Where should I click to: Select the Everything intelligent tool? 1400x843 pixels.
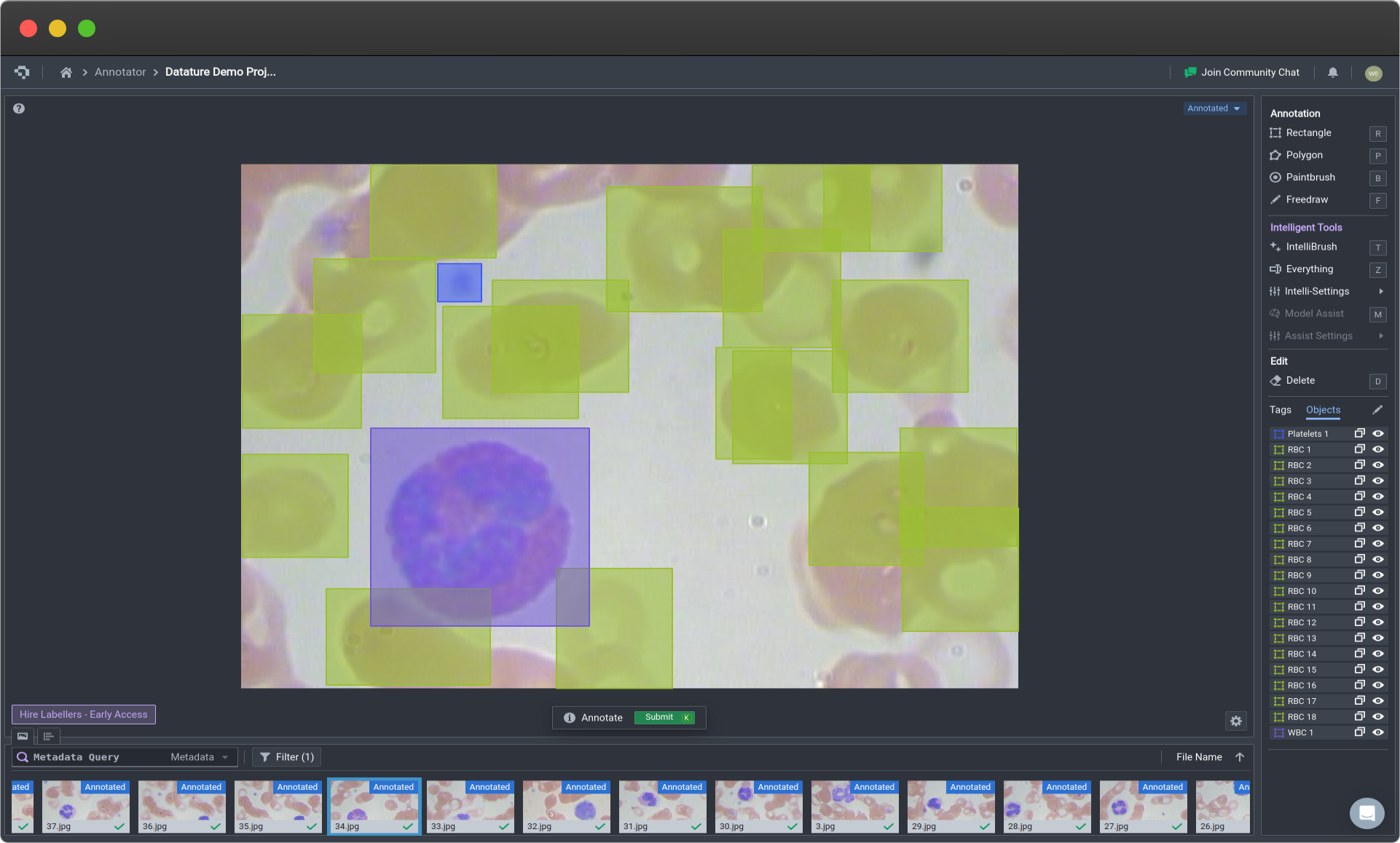click(1310, 268)
